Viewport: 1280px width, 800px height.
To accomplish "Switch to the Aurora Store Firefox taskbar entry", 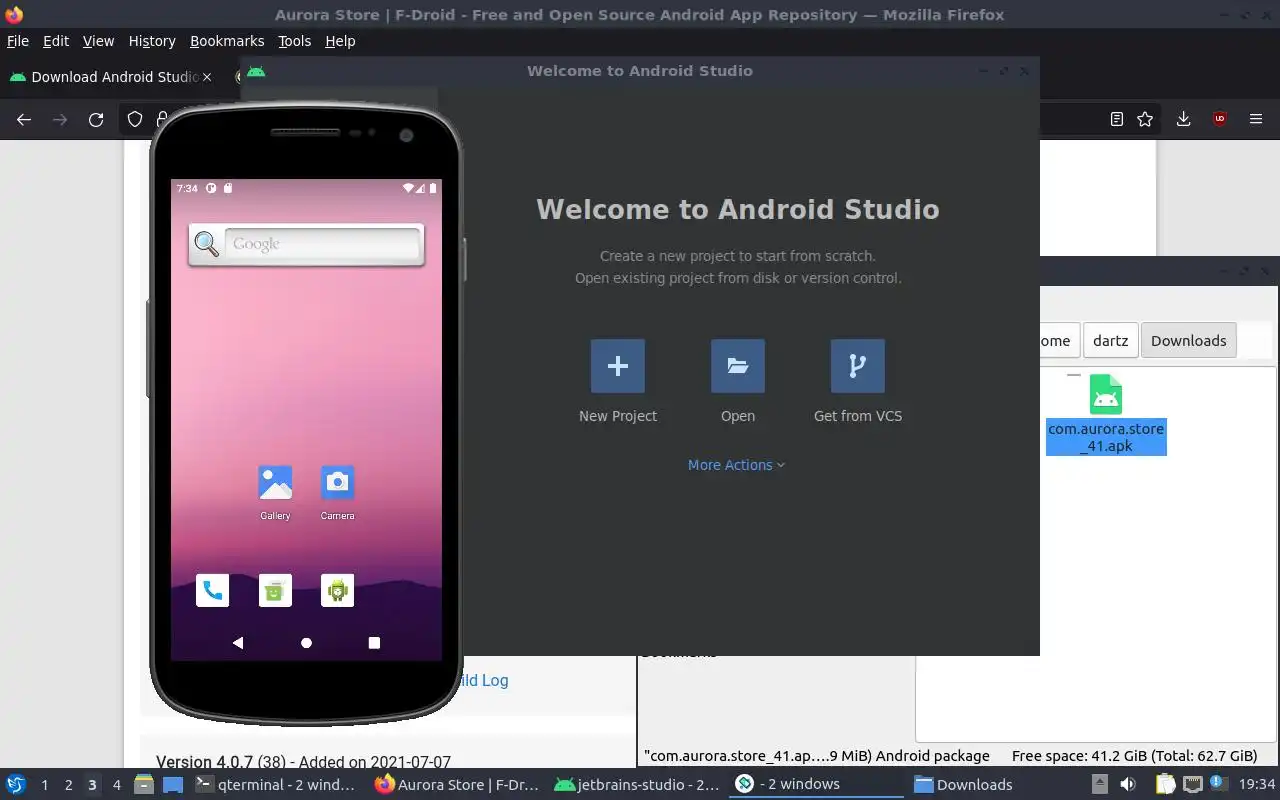I will [x=456, y=784].
